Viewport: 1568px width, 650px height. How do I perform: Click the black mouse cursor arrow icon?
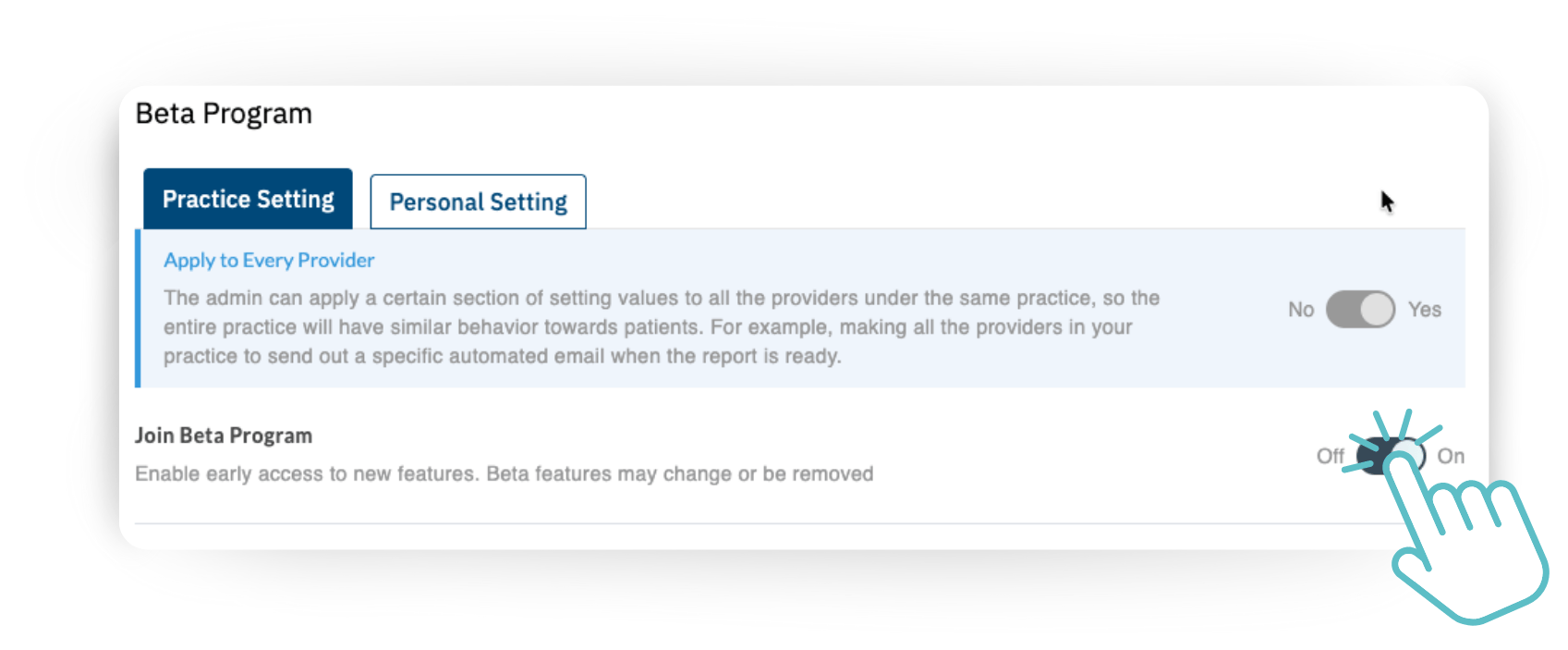pos(1387,202)
